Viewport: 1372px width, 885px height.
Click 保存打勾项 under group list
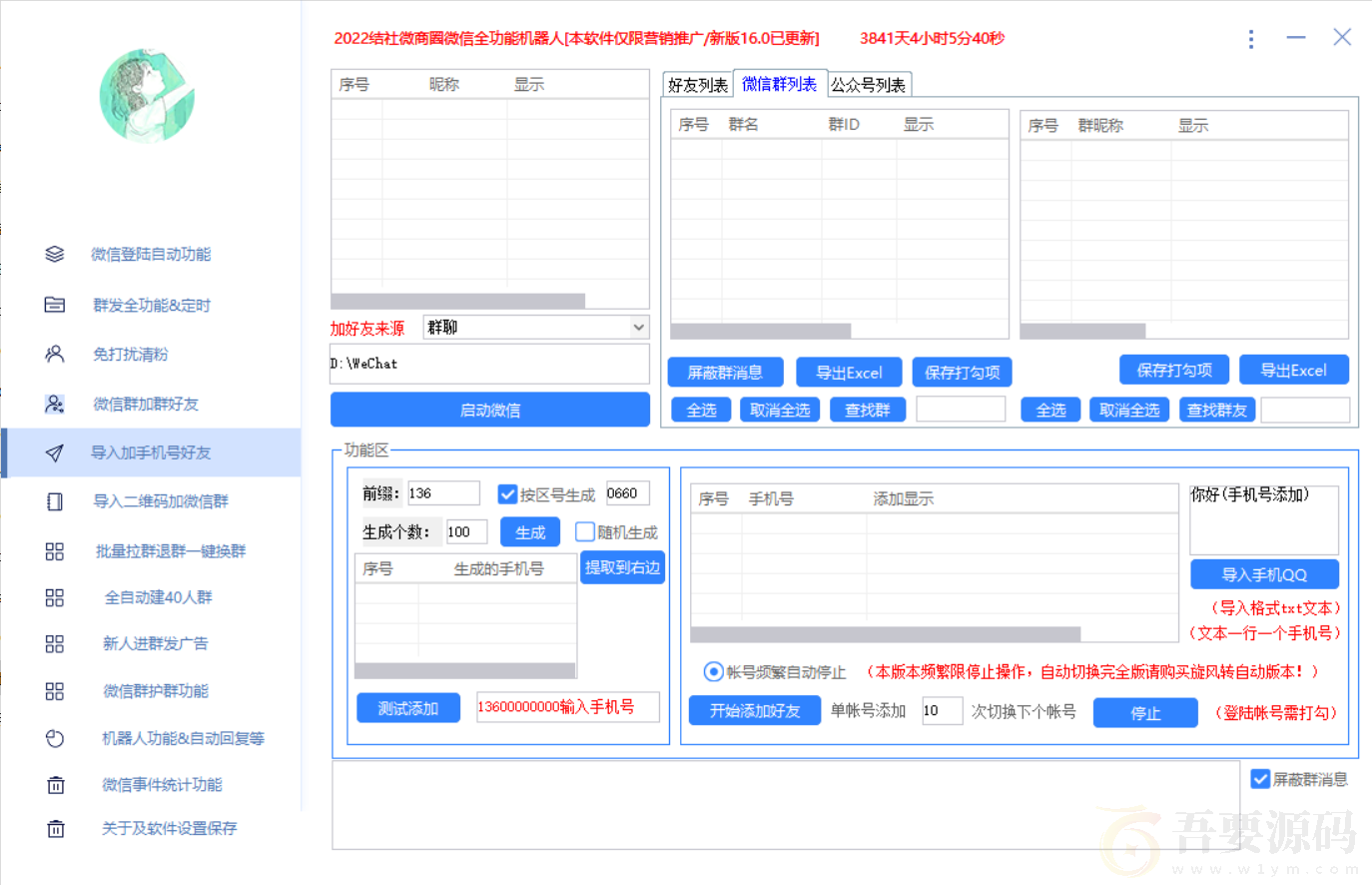(962, 373)
